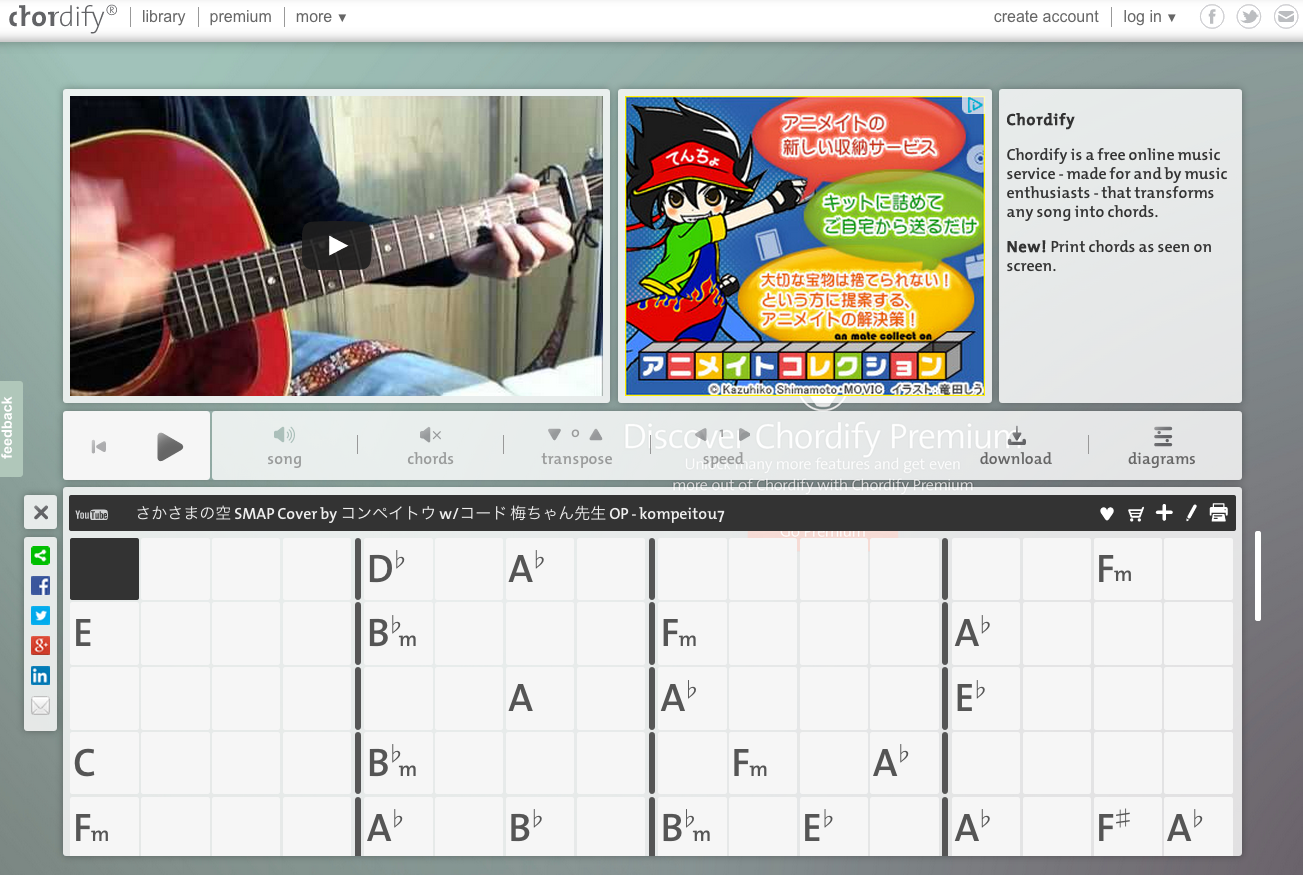Share on Google Plus
This screenshot has height=875, width=1303.
click(40, 646)
